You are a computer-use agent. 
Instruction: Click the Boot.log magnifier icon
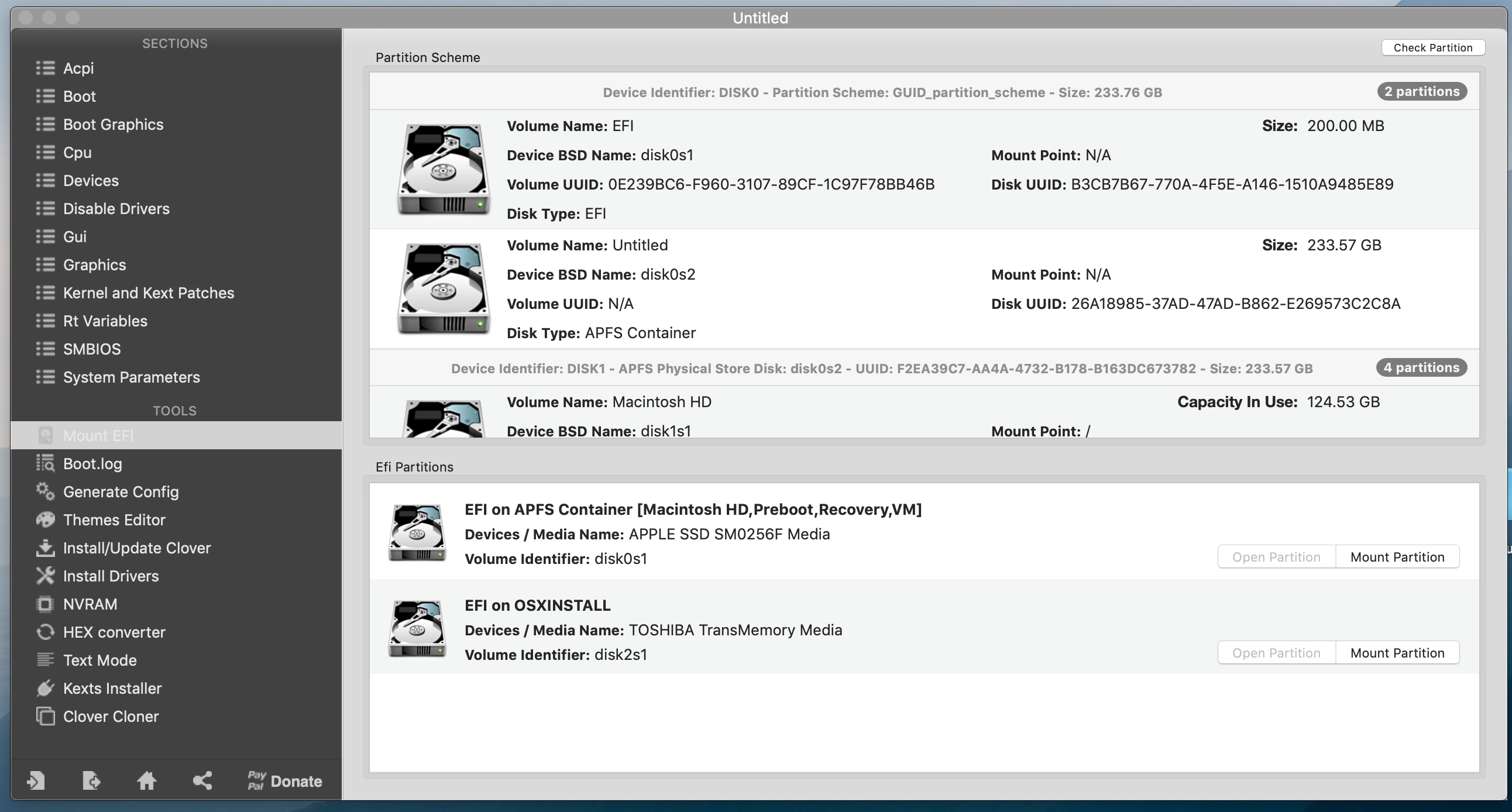45,463
